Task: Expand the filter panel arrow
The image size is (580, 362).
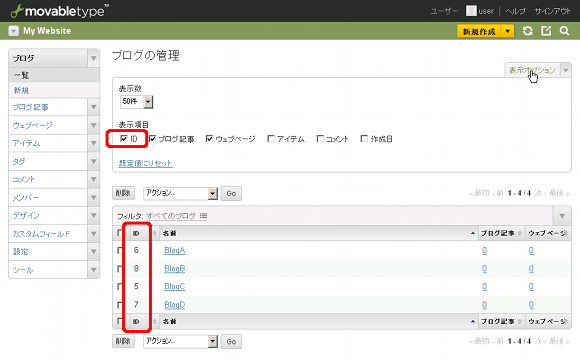Action: click(562, 216)
